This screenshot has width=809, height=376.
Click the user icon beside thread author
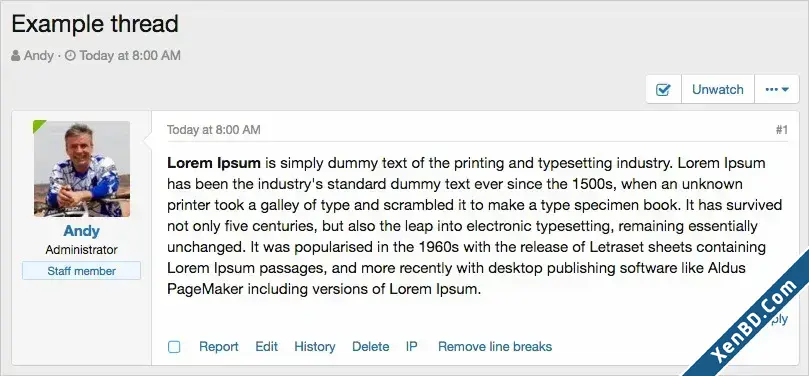[16, 56]
